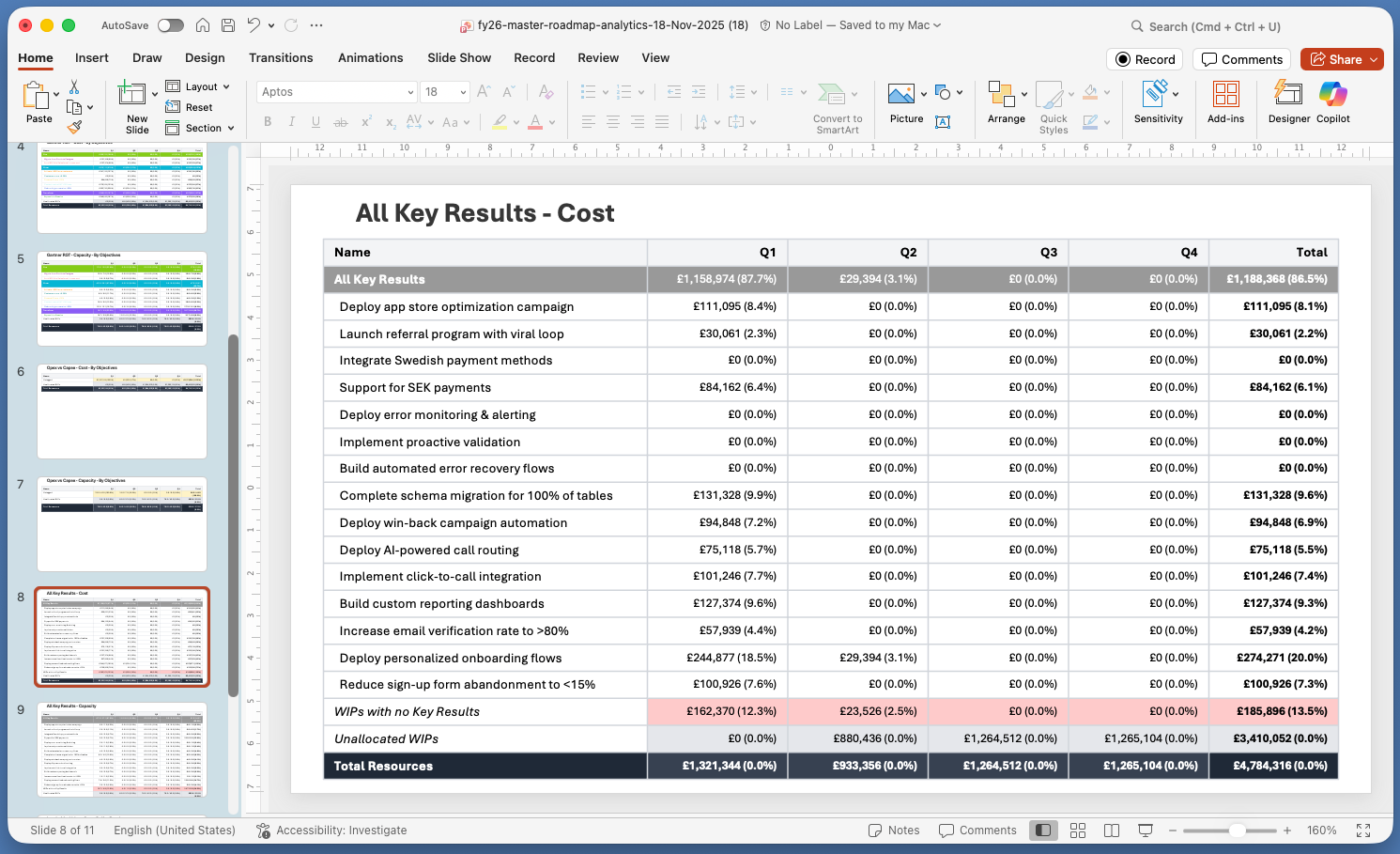Switch to the Animations ribbon tab
The image size is (1400, 854).
tap(370, 57)
